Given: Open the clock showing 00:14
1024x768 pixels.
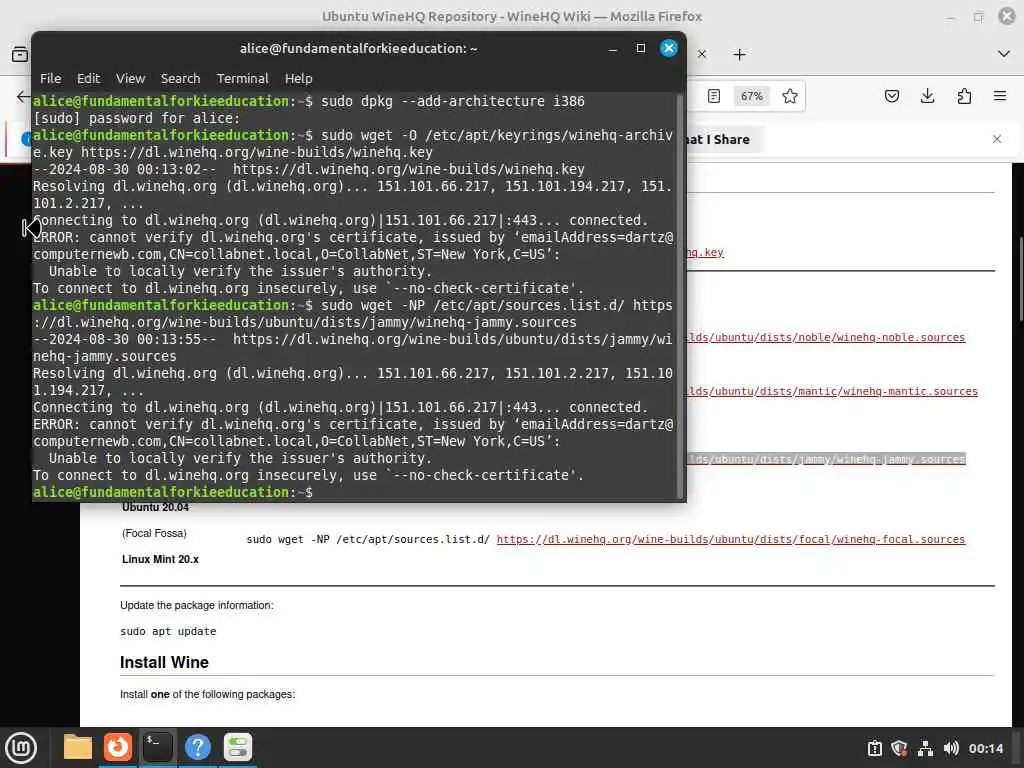Looking at the screenshot, I should tap(985, 748).
